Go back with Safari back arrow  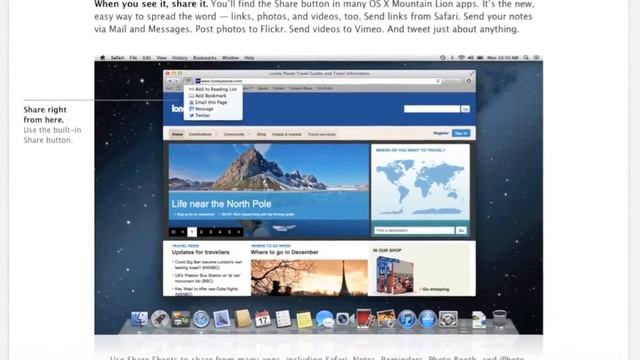pyautogui.click(x=170, y=81)
